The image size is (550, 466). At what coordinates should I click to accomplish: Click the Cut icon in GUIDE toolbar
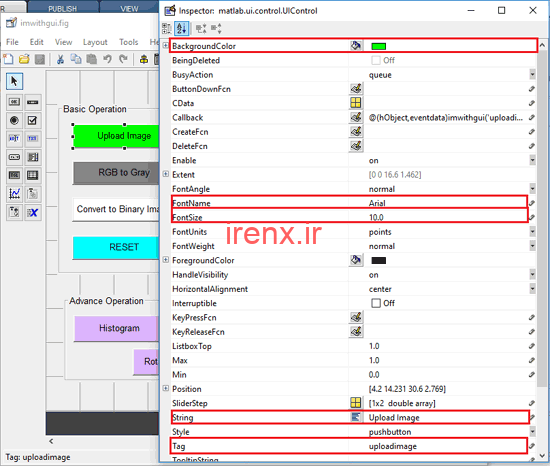click(60, 59)
